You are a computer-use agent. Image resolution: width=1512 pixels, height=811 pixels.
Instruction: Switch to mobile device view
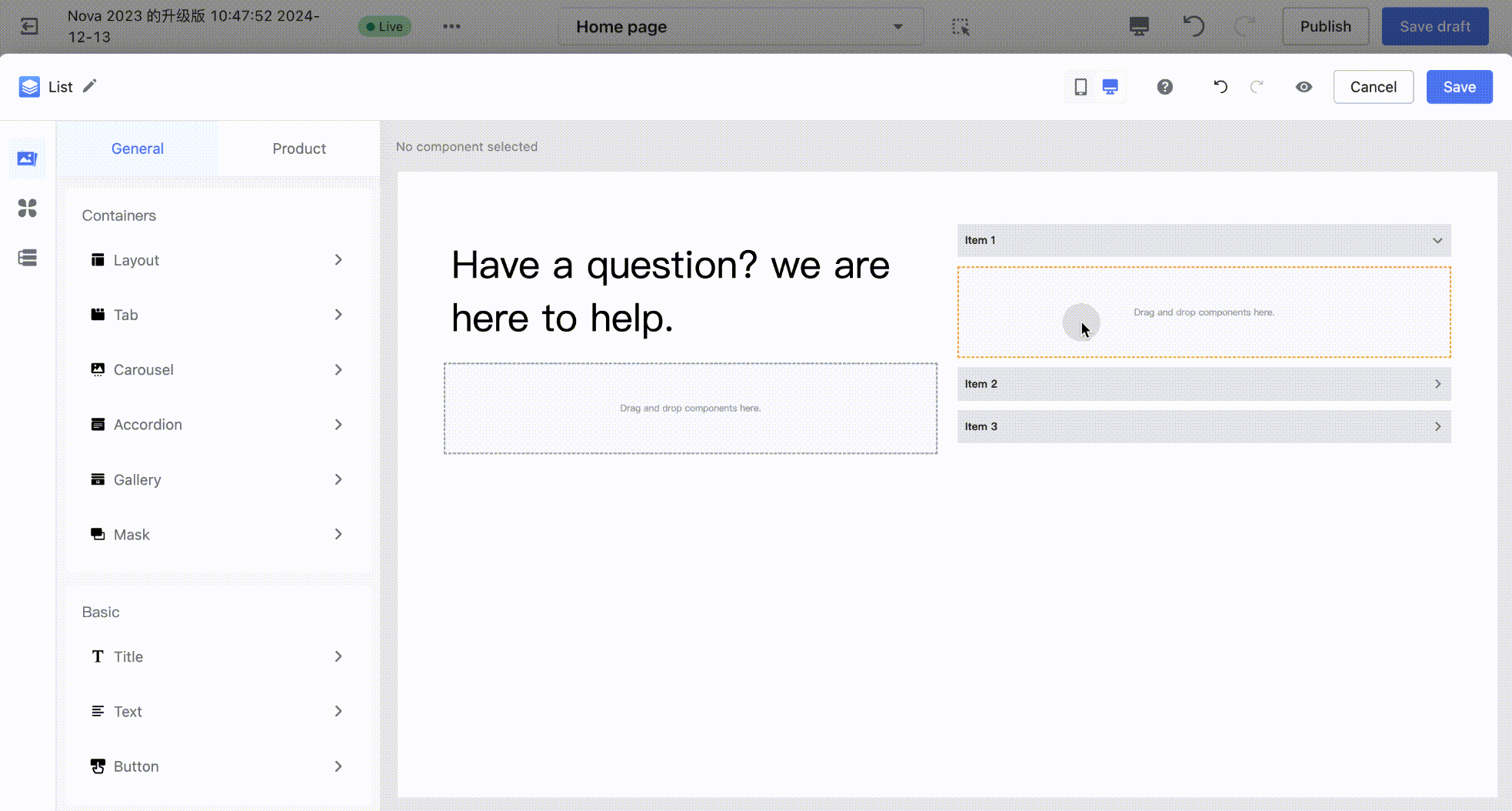1081,87
